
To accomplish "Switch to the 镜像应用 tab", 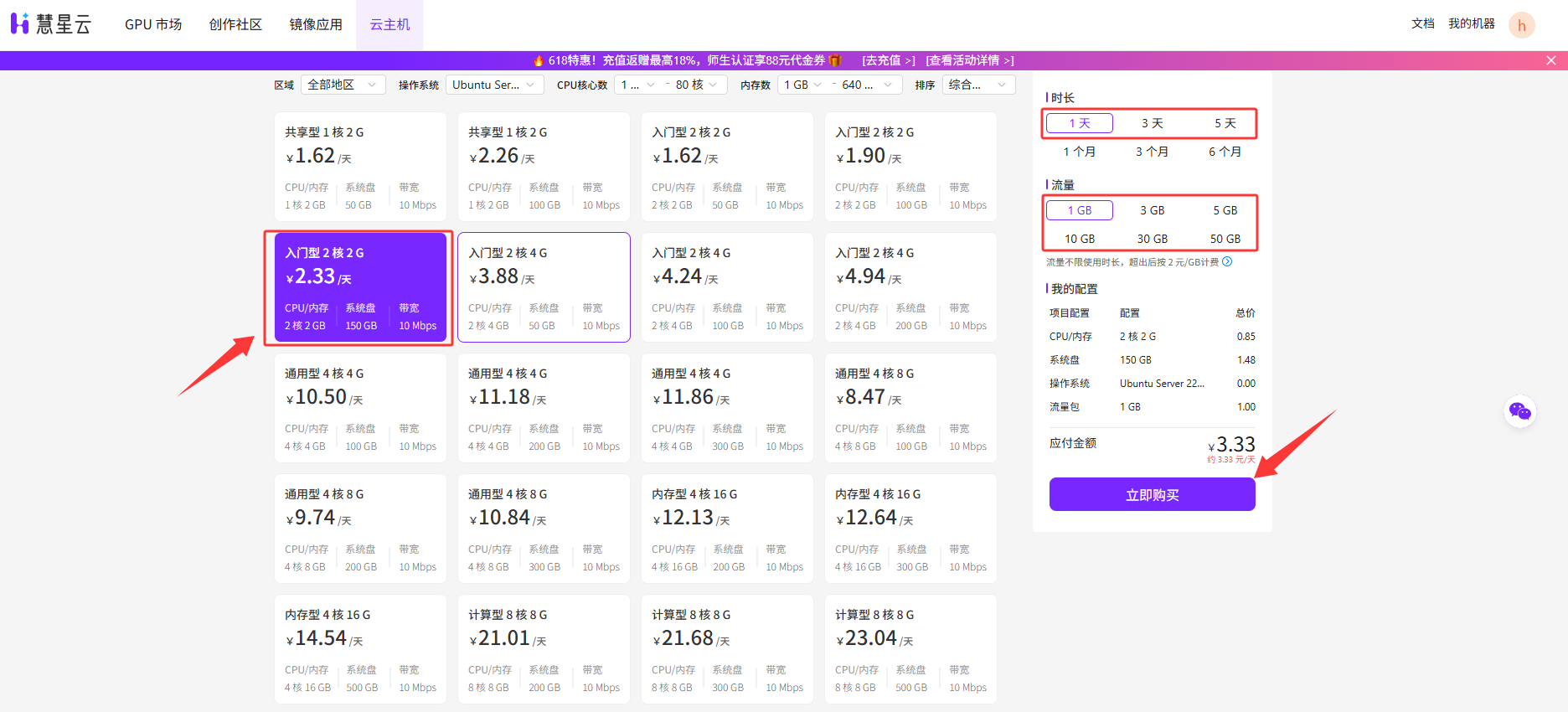I will pos(316,25).
